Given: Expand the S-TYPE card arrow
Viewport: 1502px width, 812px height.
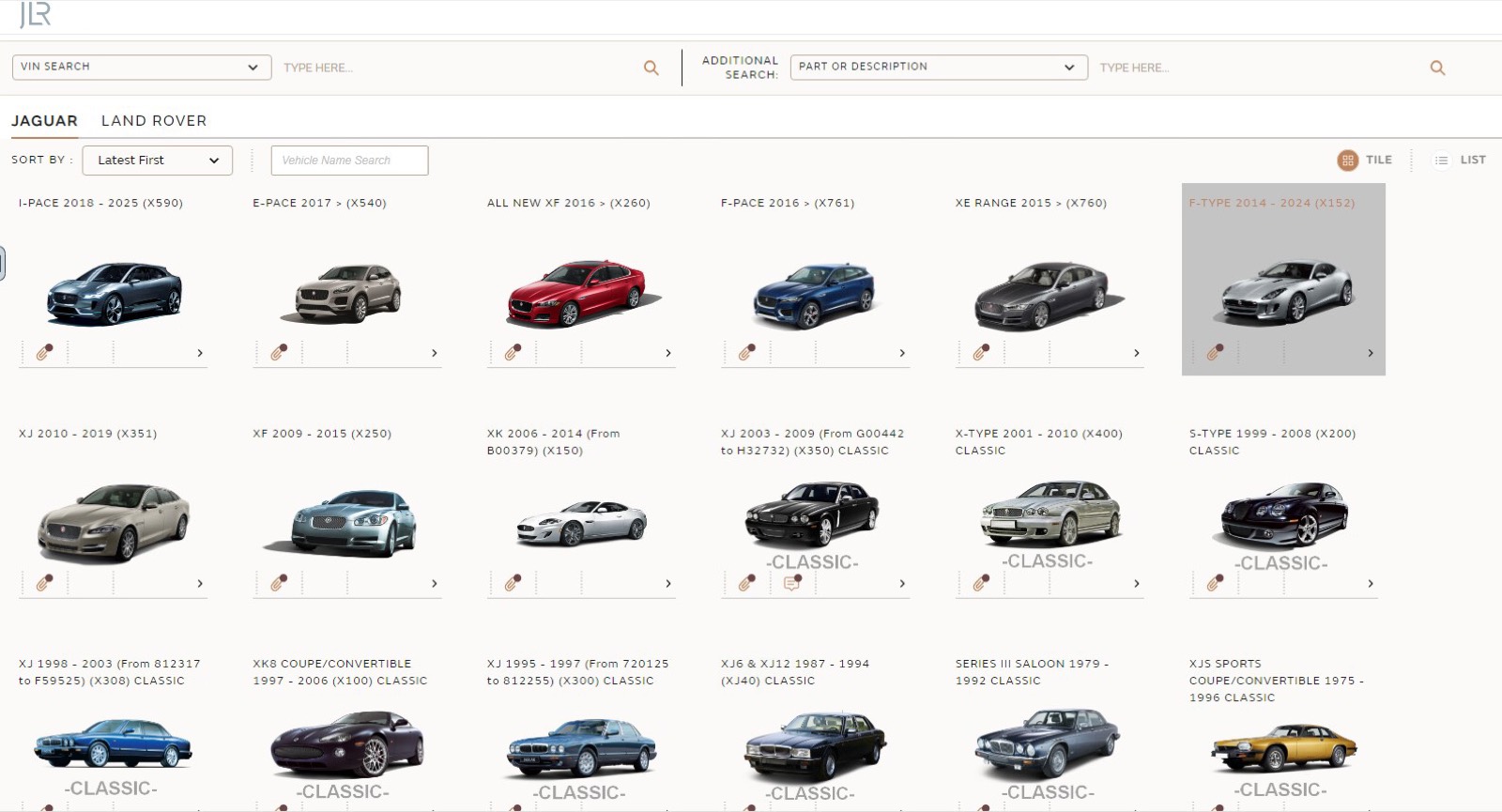Looking at the screenshot, I should (x=1371, y=584).
